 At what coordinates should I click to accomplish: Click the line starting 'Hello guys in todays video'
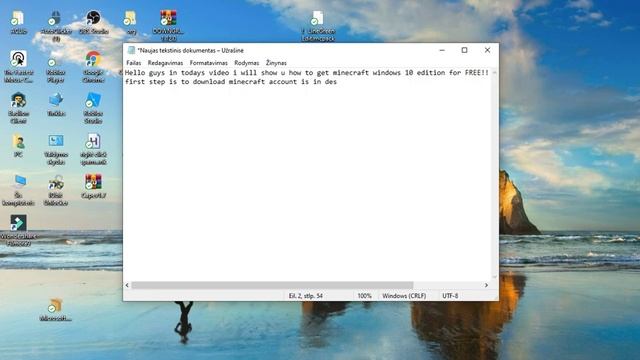307,73
